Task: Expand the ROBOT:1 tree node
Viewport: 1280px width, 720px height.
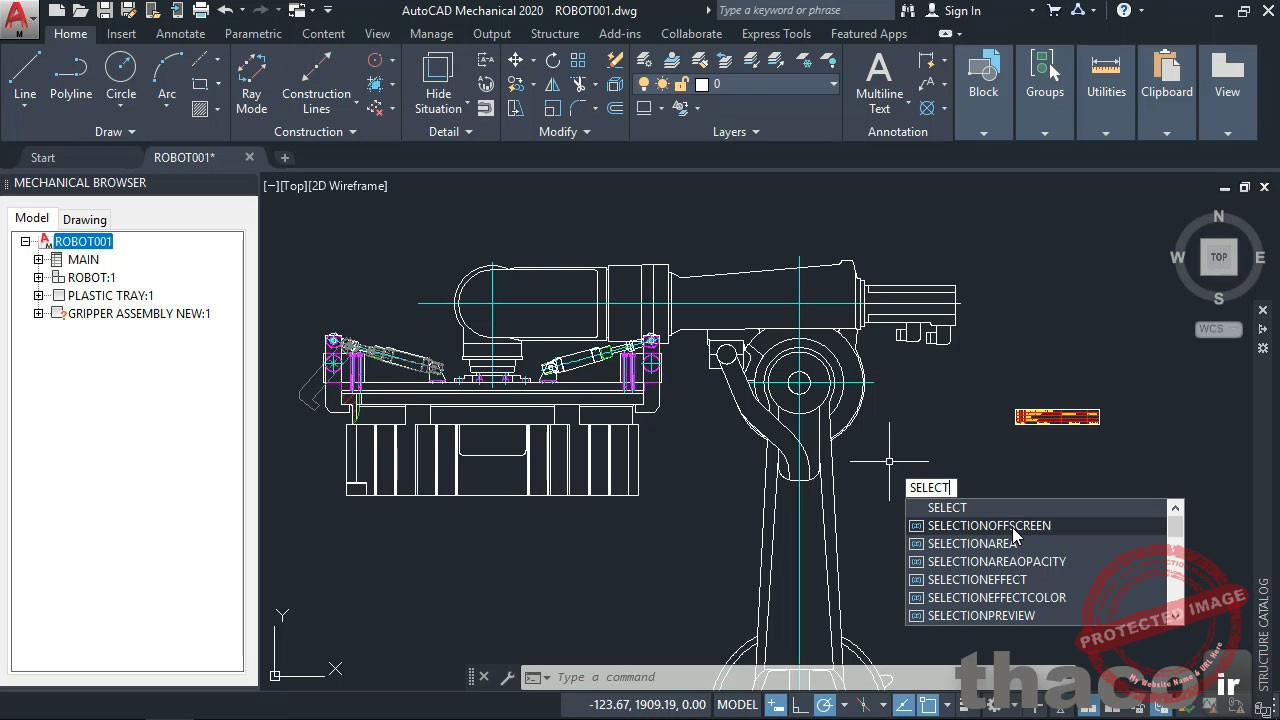Action: 39,278
